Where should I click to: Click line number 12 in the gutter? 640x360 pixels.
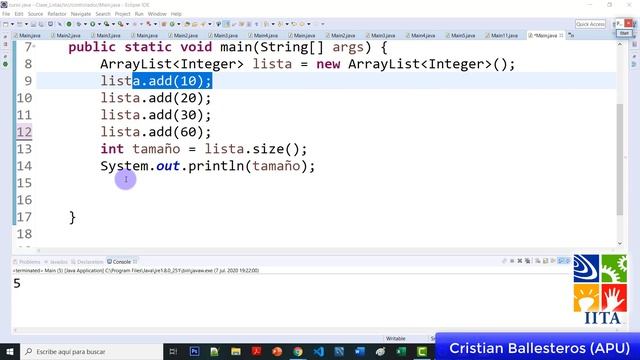click(24, 132)
